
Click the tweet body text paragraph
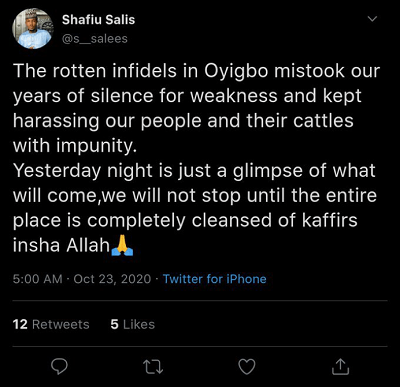click(196, 158)
